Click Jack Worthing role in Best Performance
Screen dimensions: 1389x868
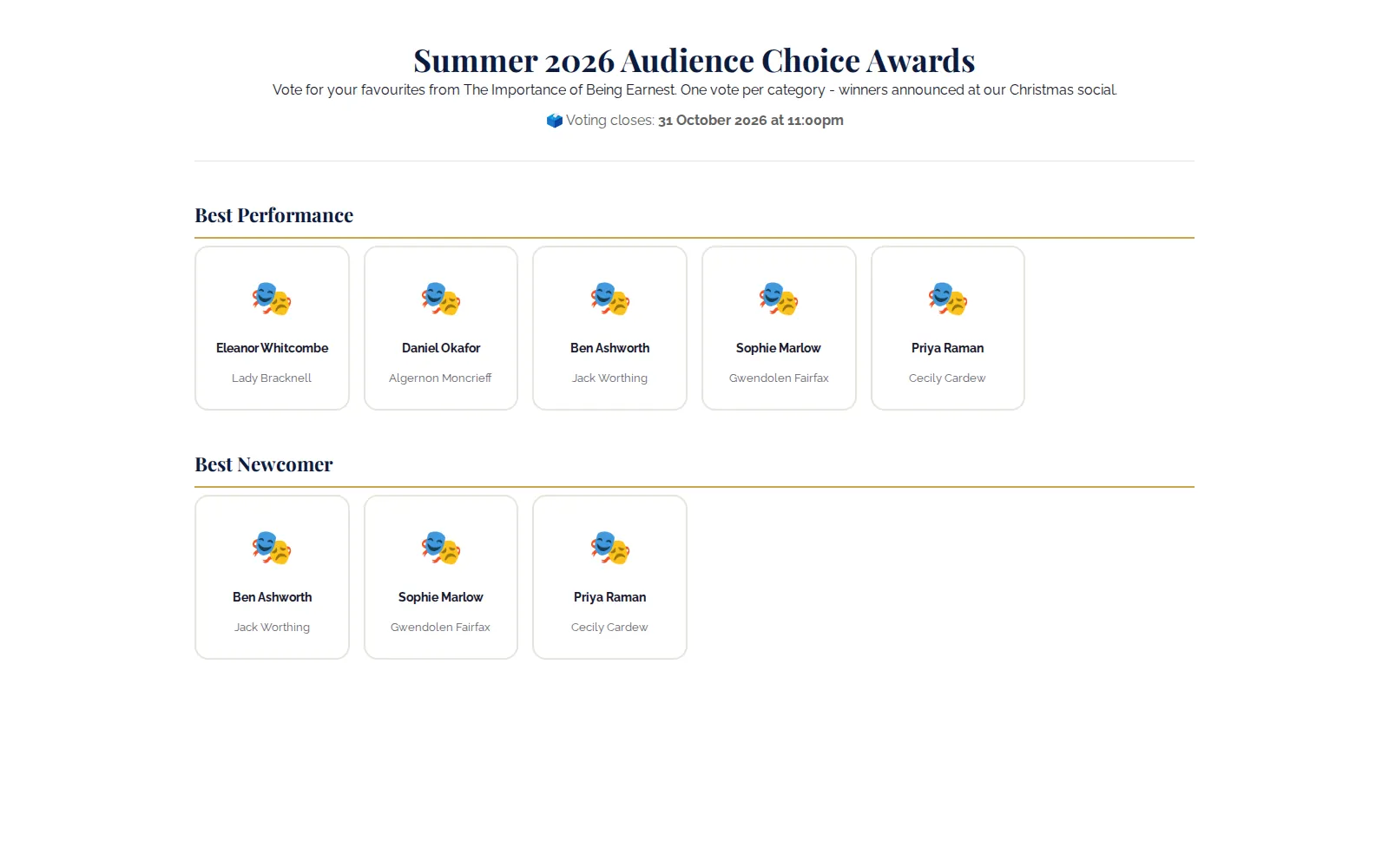click(610, 378)
